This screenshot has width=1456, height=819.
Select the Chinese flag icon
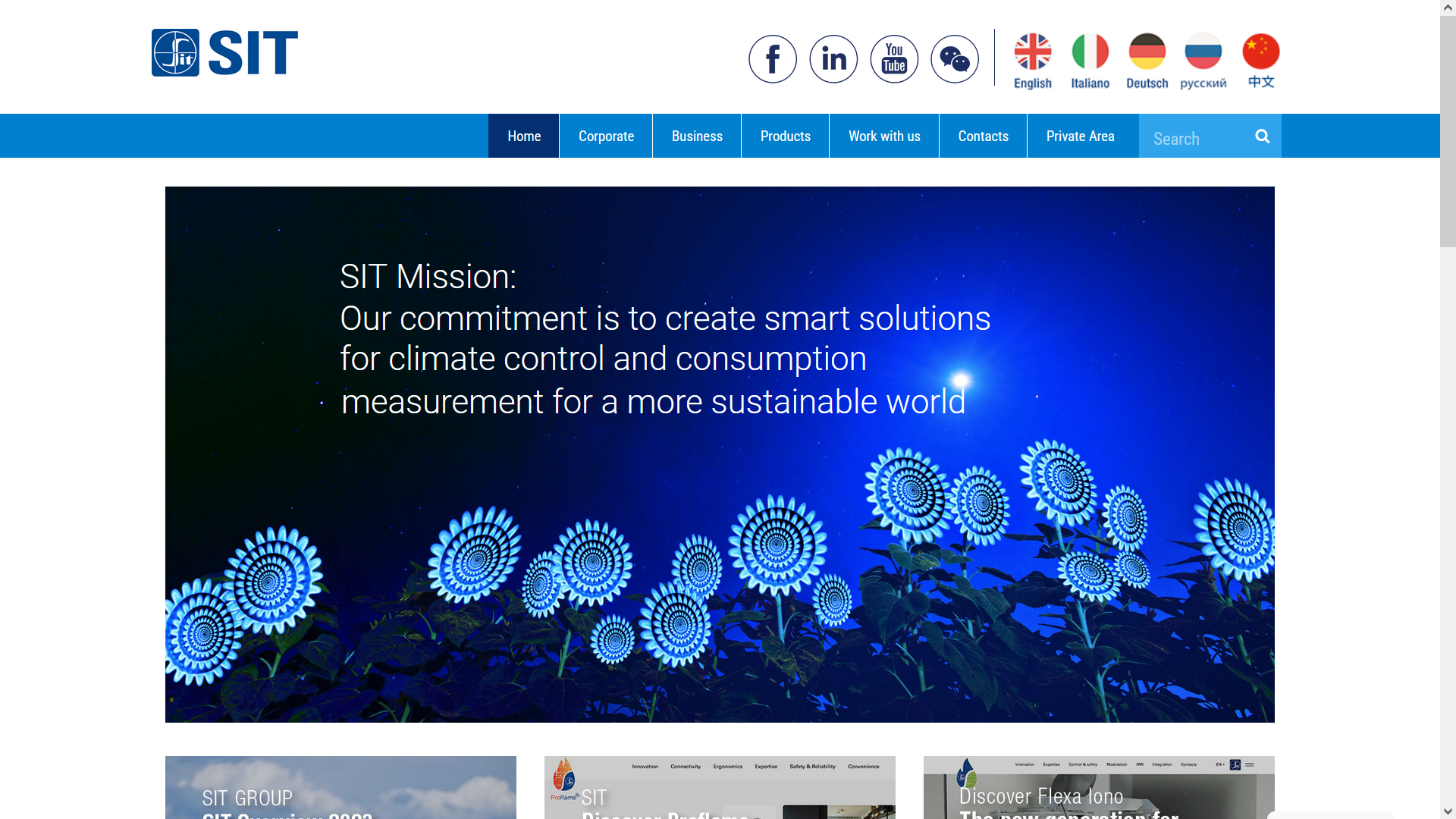pyautogui.click(x=1261, y=52)
